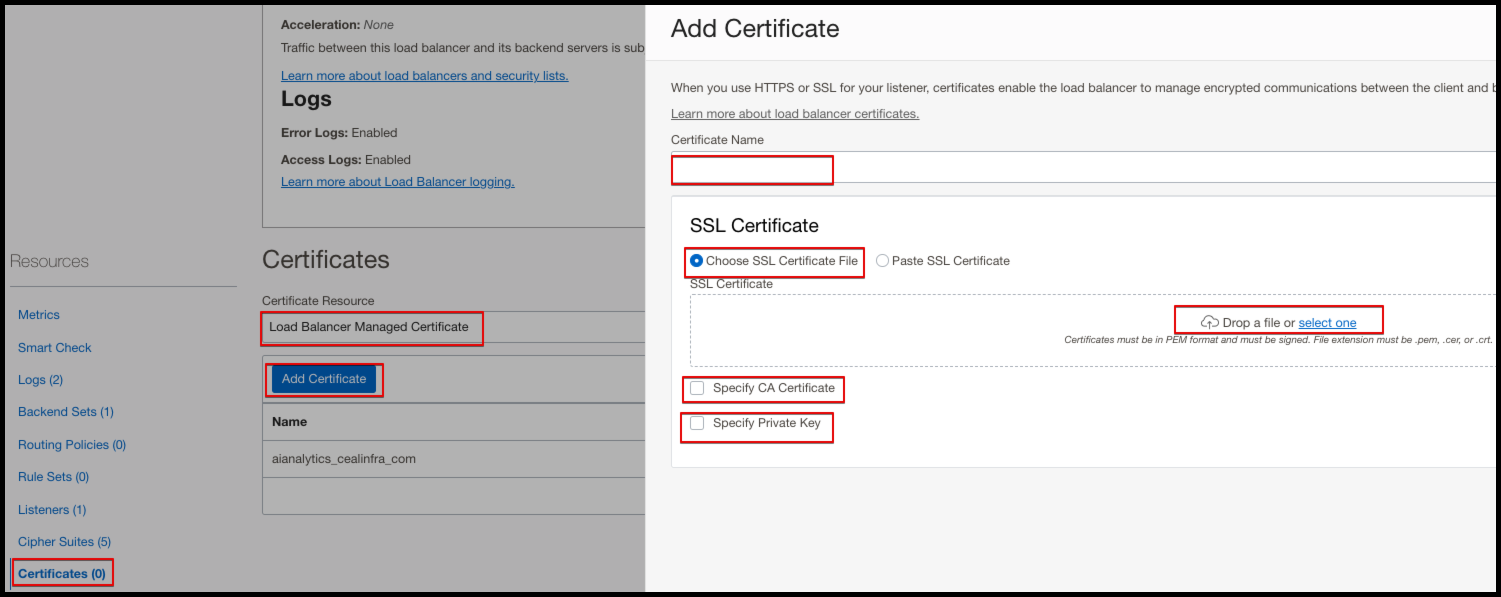Check the Specify Private Key box
The image size is (1501, 597).
(x=697, y=423)
